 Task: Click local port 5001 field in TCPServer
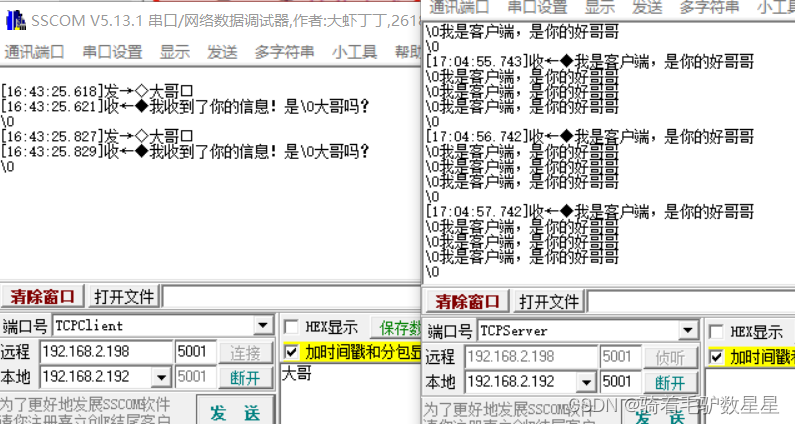(621, 382)
